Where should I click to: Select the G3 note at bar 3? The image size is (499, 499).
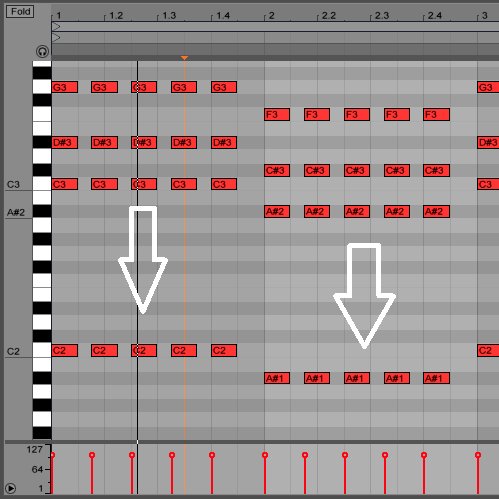(488, 87)
